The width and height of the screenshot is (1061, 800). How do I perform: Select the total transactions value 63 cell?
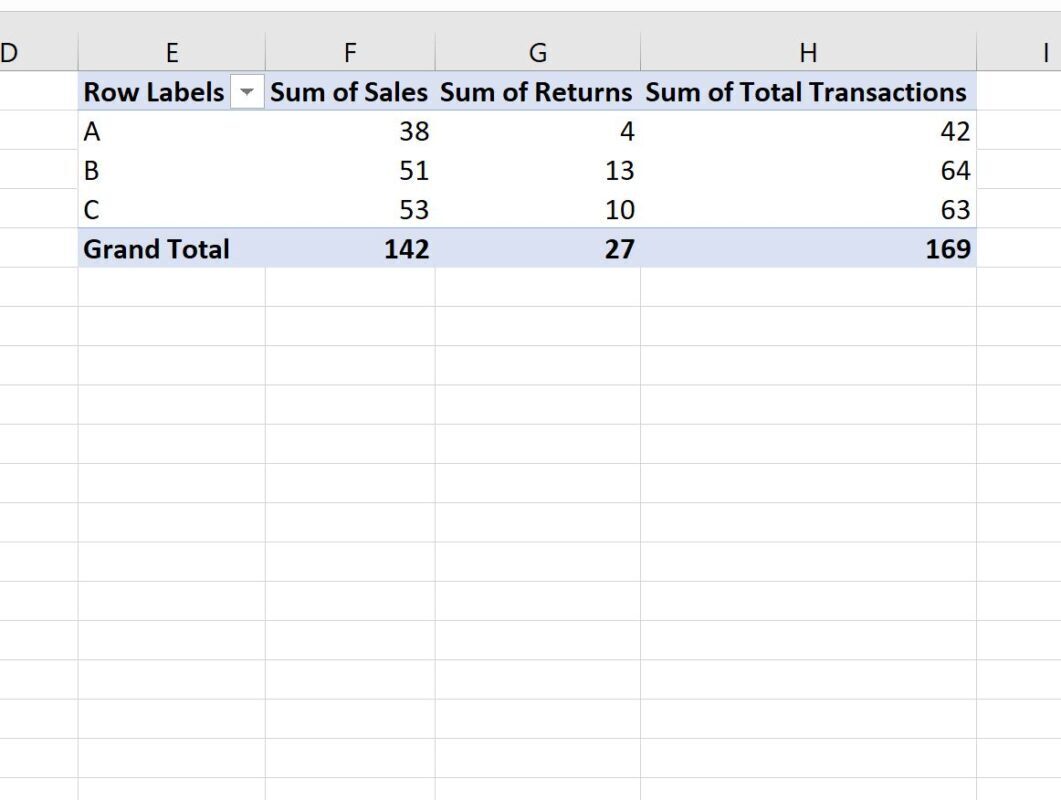808,209
